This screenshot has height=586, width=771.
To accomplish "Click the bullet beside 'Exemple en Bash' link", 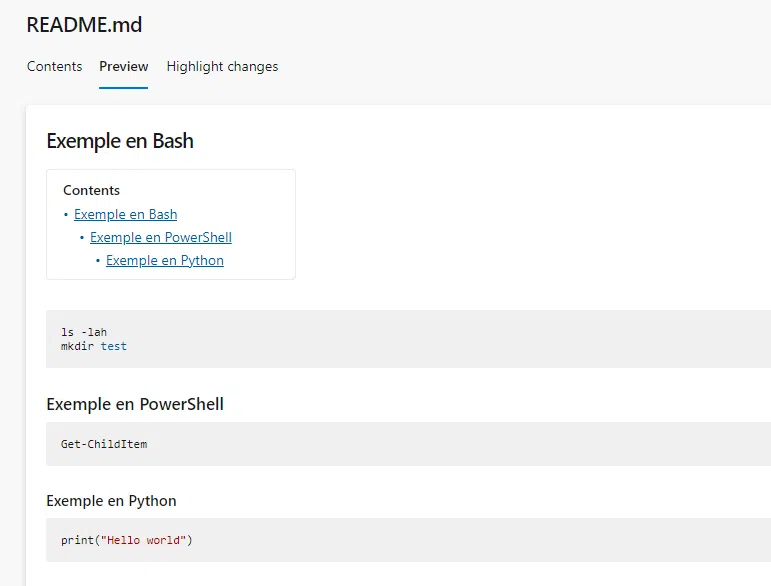I will (x=66, y=214).
